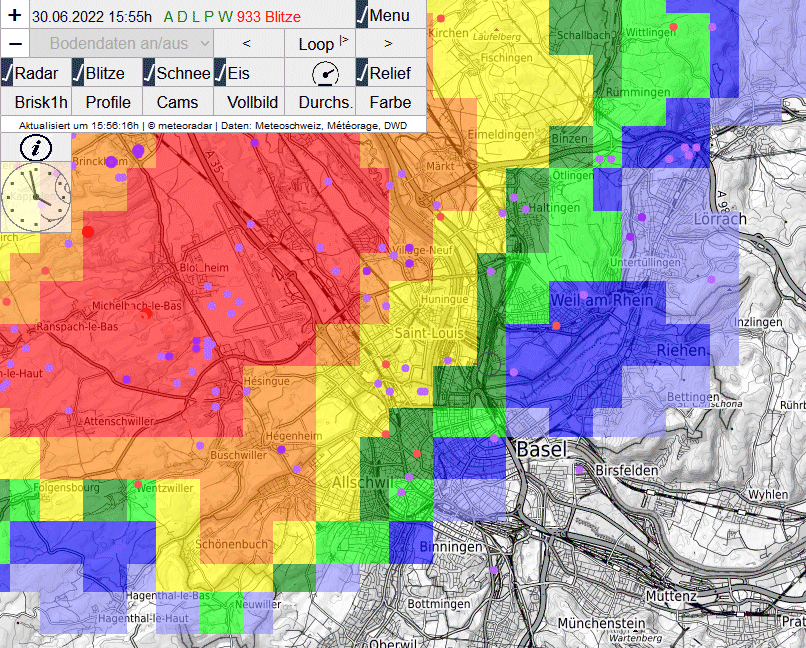
Task: Open the Profile menu item
Action: coord(107,102)
